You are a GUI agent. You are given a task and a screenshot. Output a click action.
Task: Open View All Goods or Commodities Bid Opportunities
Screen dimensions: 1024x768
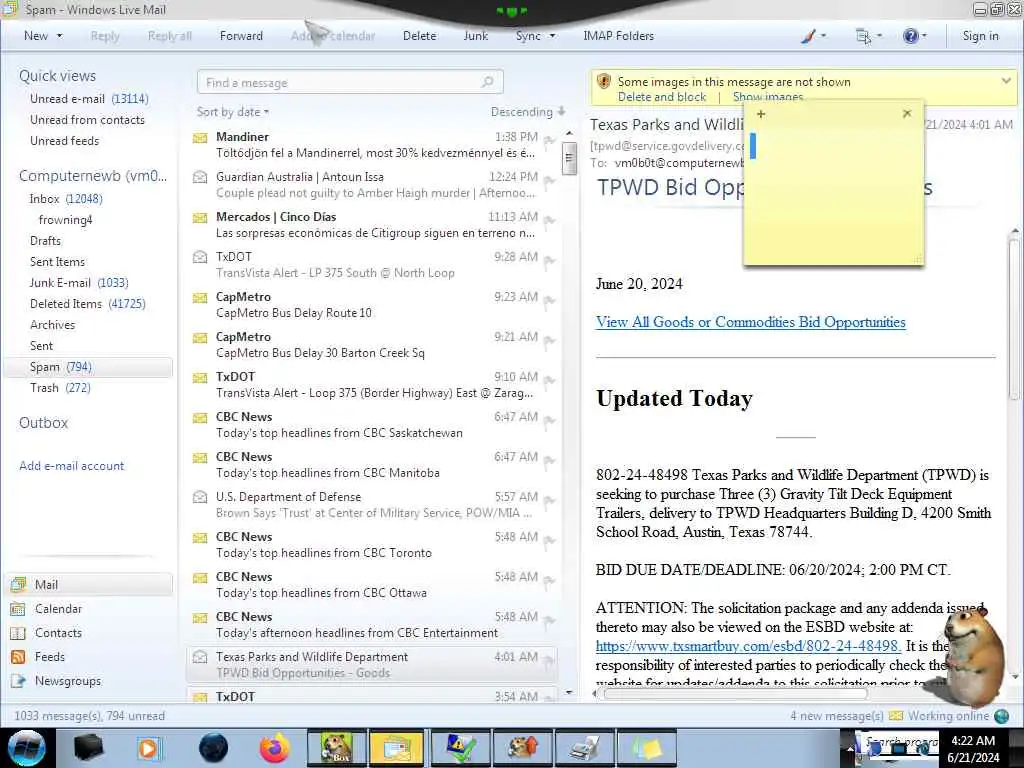tap(750, 322)
